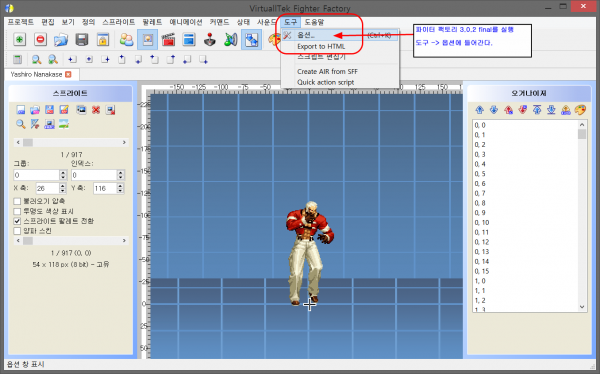Enable the 알파 스킨 checkbox
Image resolution: width=600 pixels, height=374 pixels.
click(x=17, y=231)
